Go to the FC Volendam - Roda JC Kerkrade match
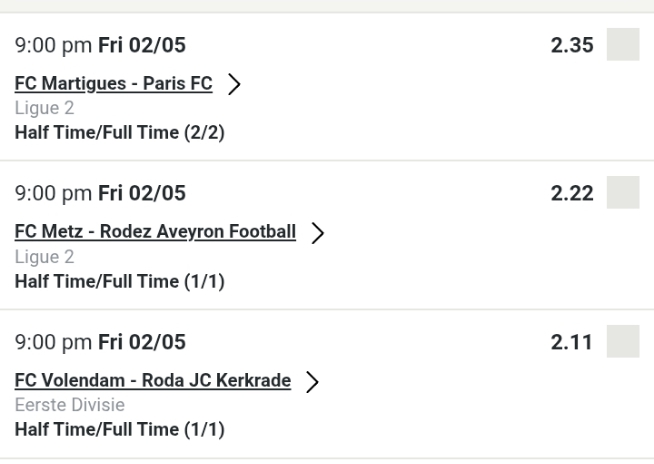This screenshot has width=654, height=464. coord(153,380)
